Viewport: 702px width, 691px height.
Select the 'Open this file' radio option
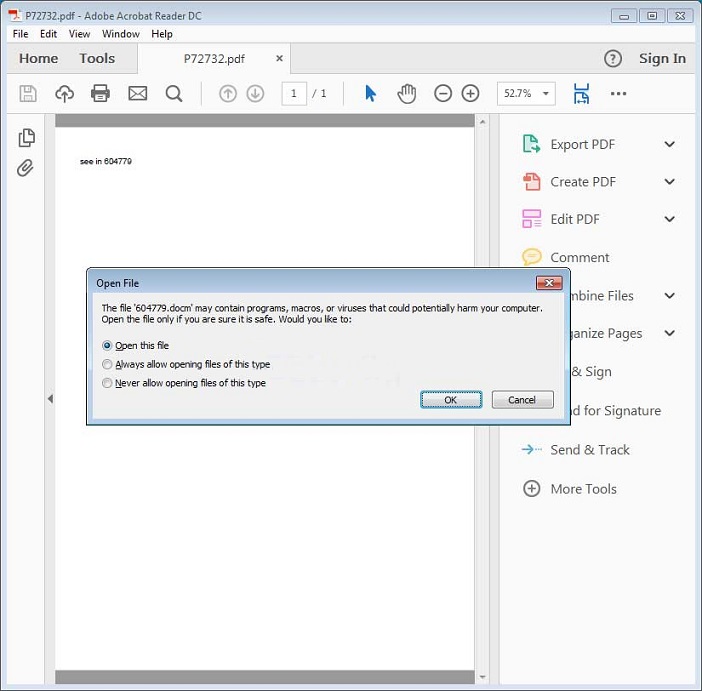[107, 345]
